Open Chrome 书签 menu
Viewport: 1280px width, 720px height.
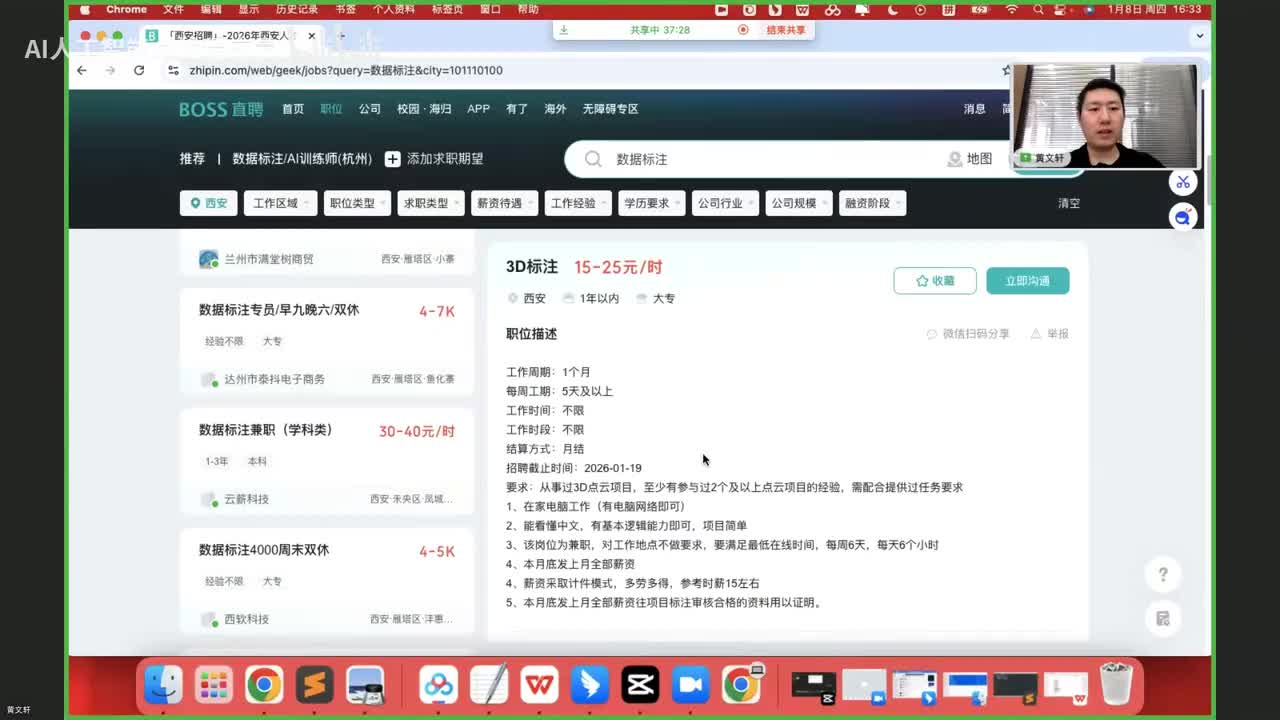pos(345,9)
